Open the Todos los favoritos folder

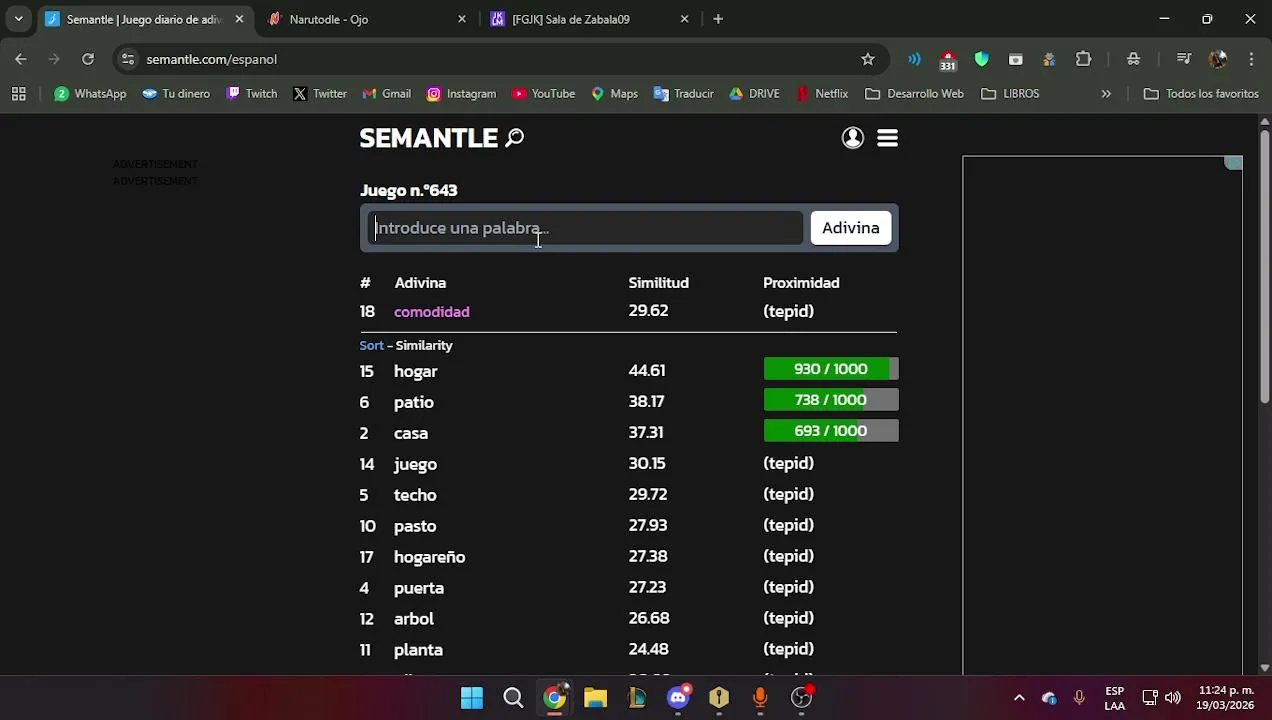[1200, 93]
